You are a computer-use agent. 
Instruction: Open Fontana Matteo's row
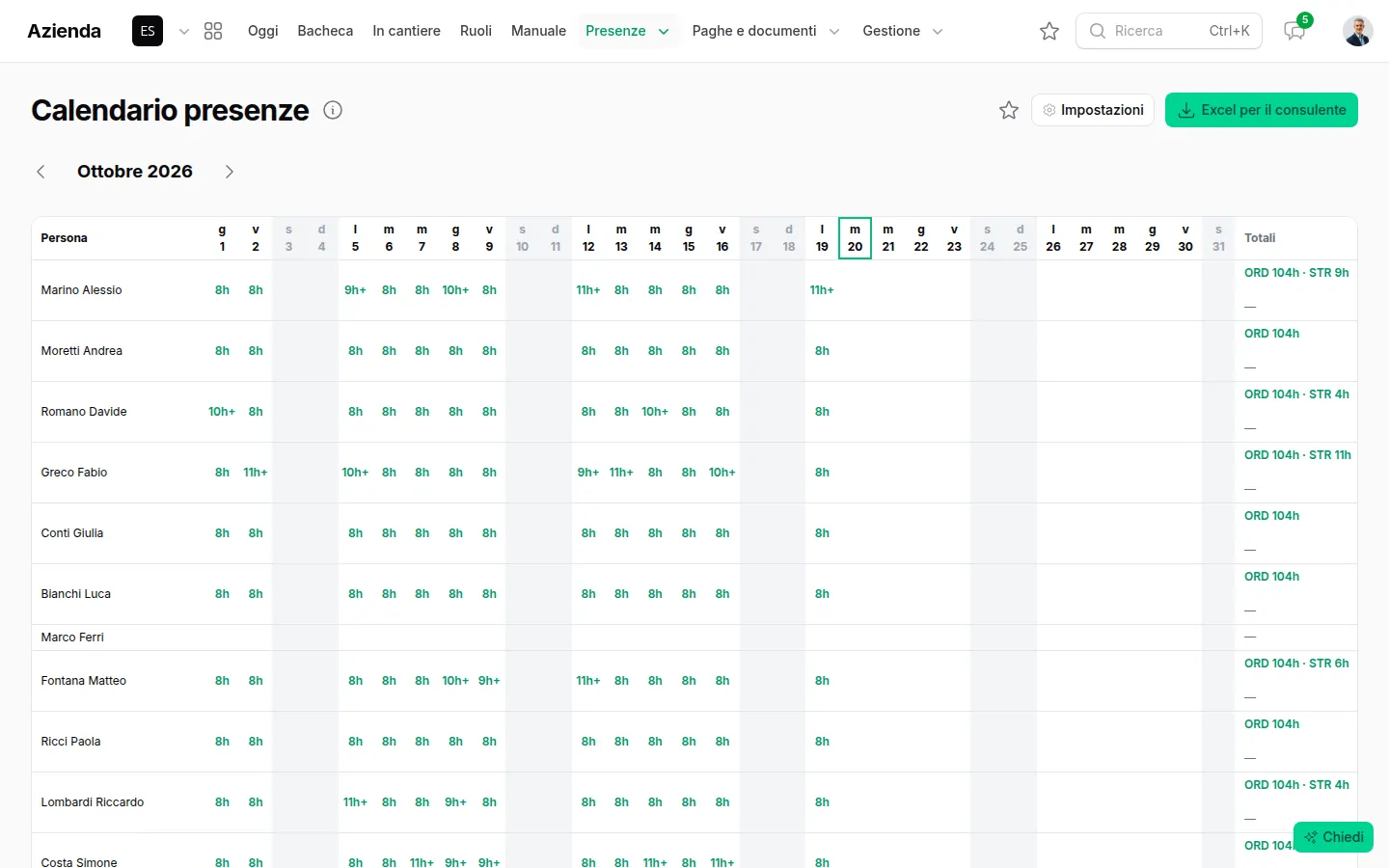pos(83,681)
